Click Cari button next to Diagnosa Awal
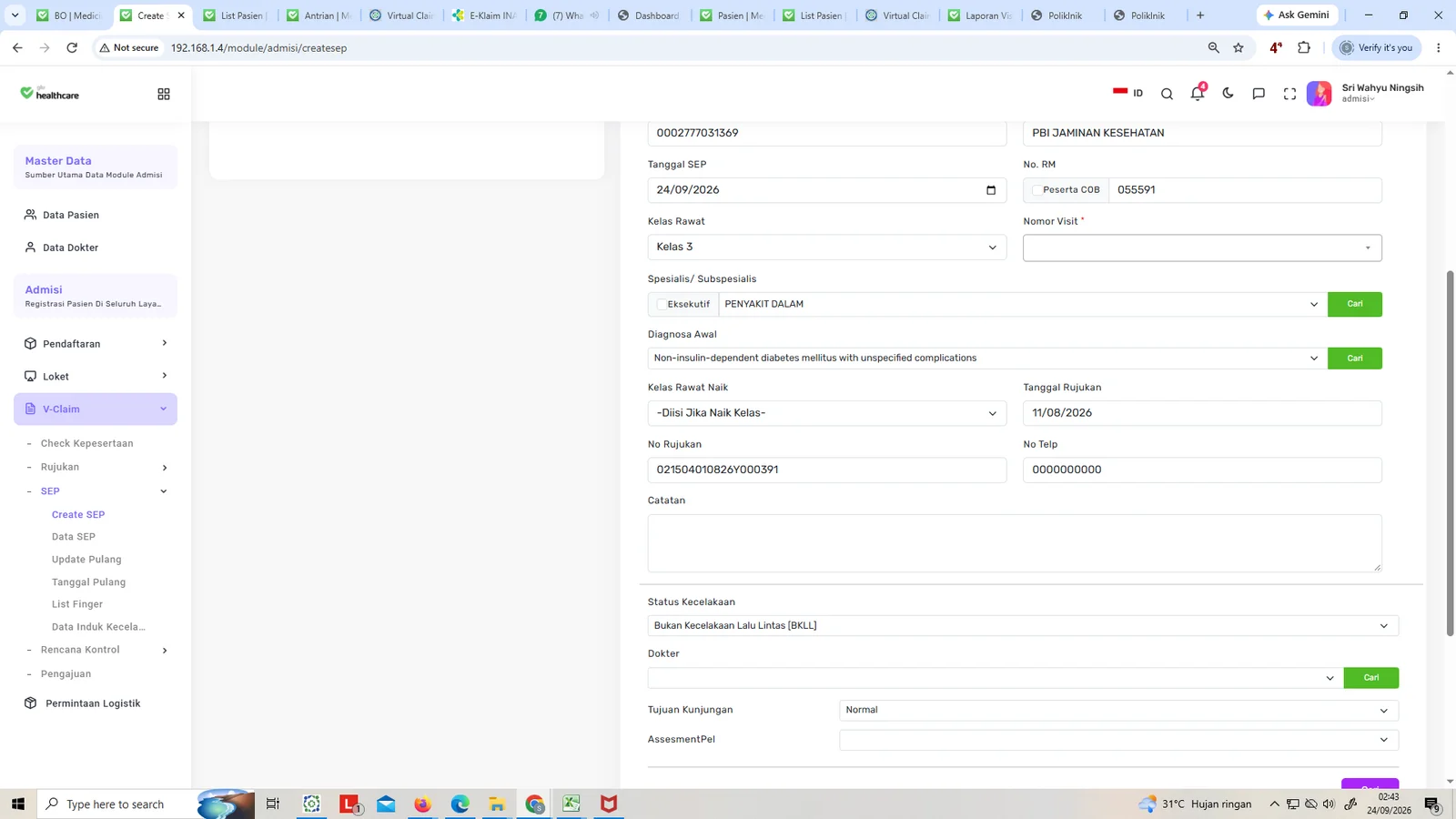1456x819 pixels. [x=1354, y=359]
